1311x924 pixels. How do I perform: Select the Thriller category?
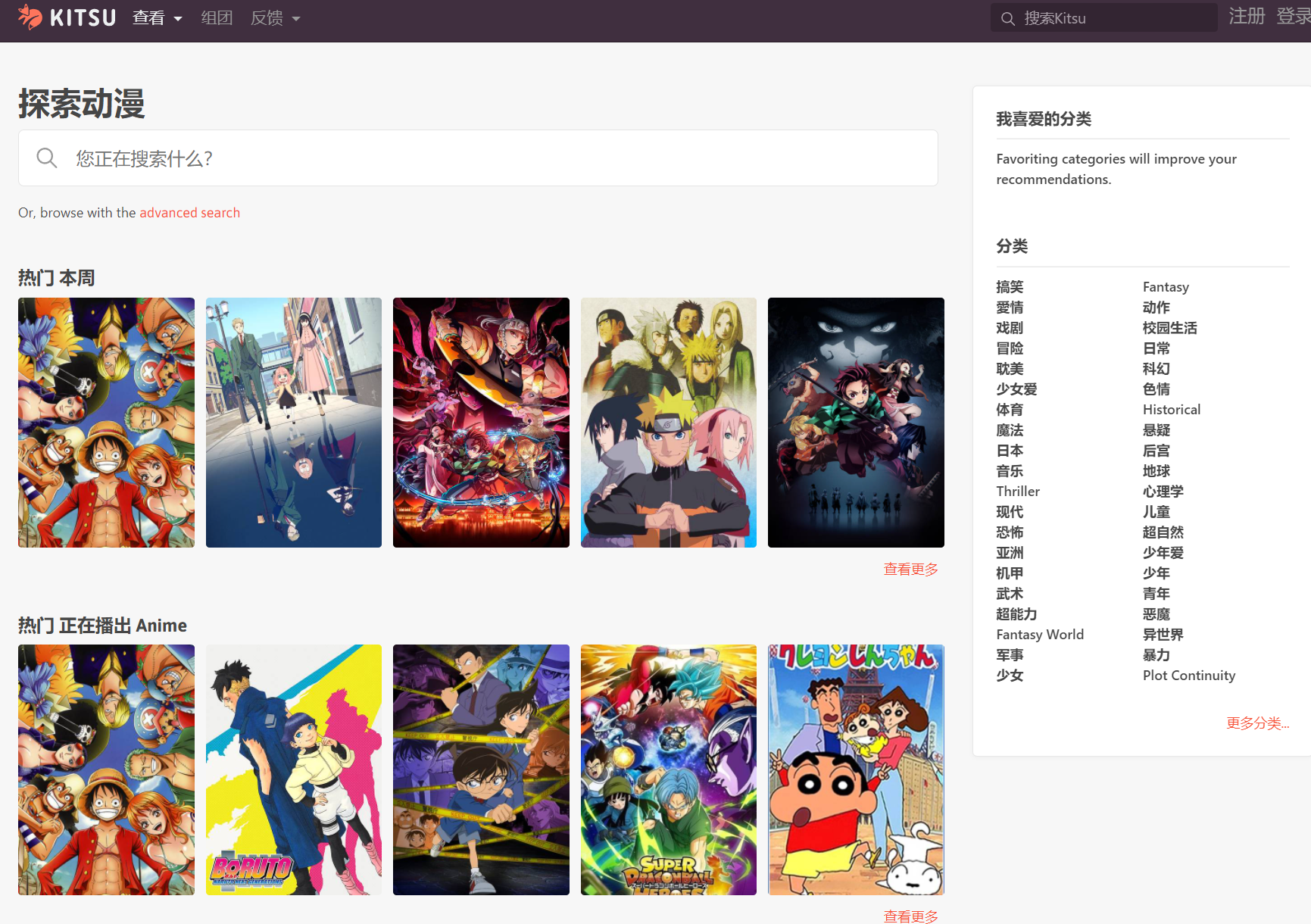[x=1018, y=492]
